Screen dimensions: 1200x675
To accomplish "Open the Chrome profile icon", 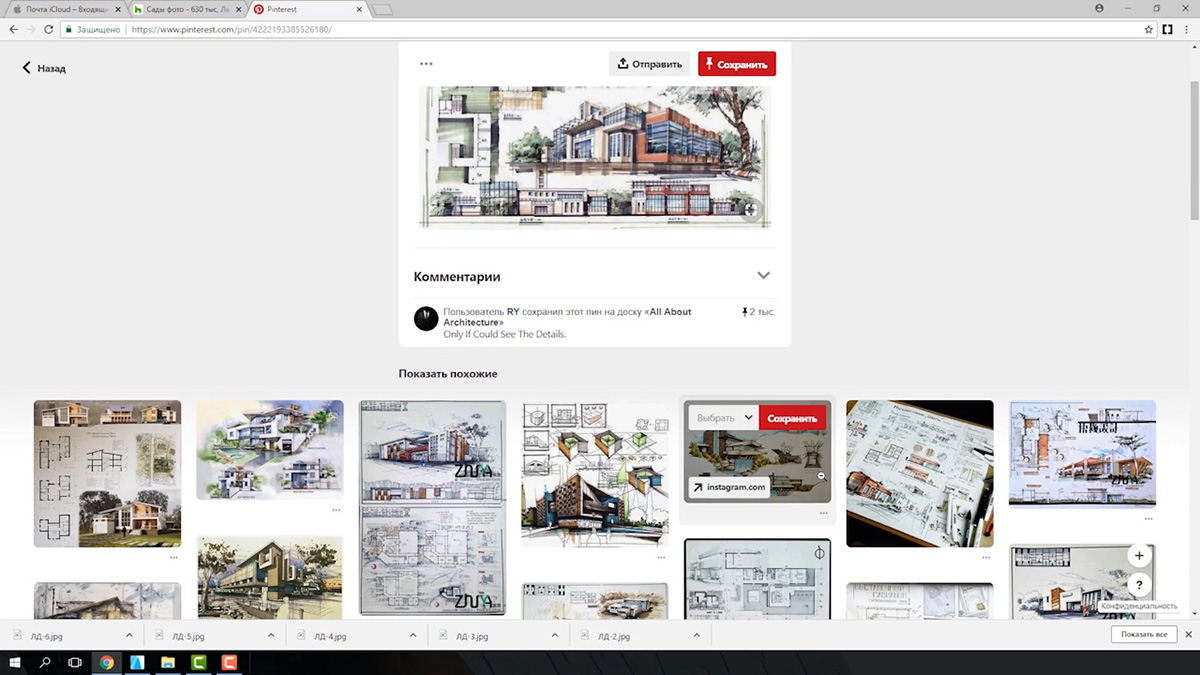I will click(x=1100, y=8).
